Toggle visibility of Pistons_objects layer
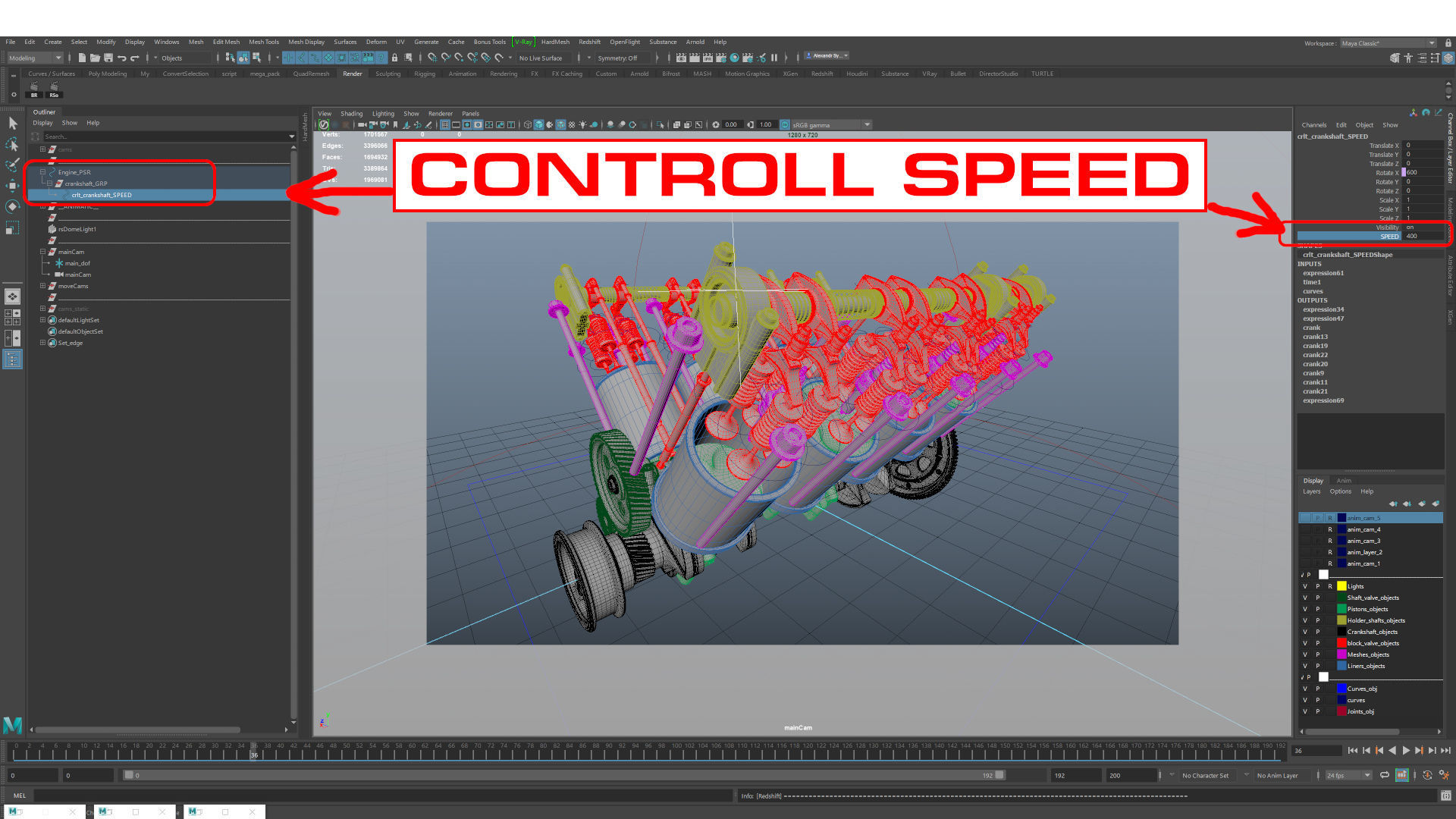Screen dimensions: 1456x819 tap(1305, 609)
